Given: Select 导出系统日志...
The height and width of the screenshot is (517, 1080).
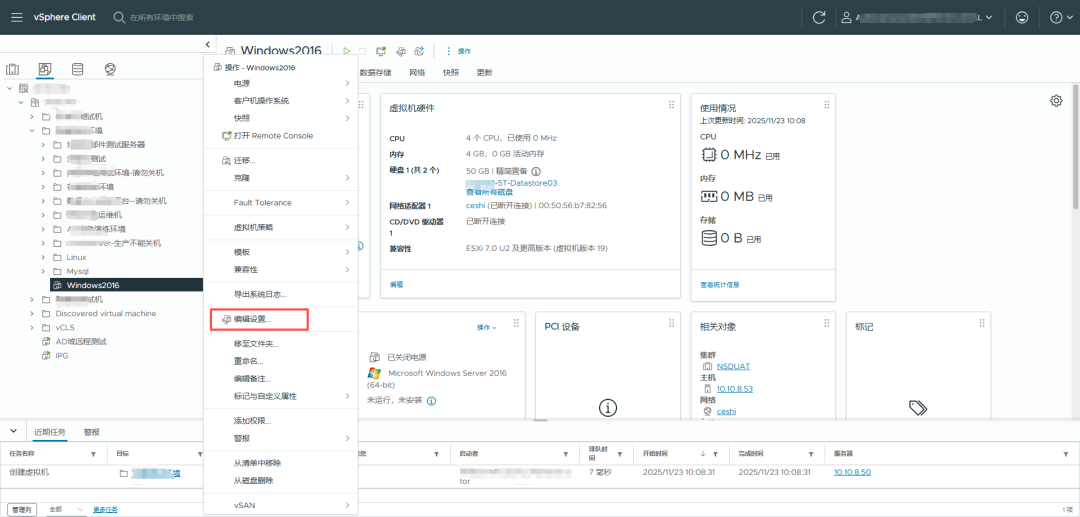Looking at the screenshot, I should point(281,294).
